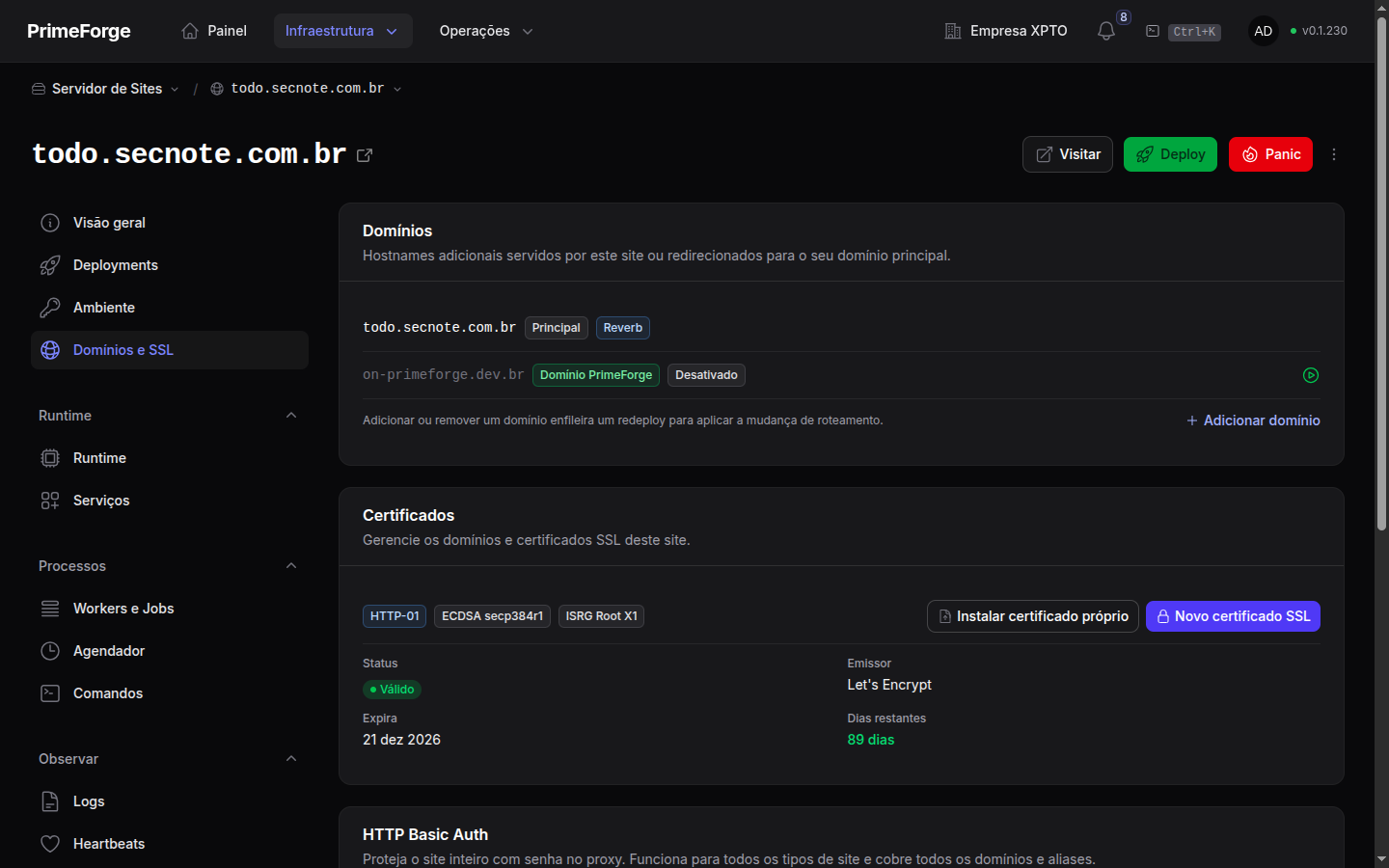Open Serviços in sidebar
The width and height of the screenshot is (1389, 868).
click(x=170, y=501)
